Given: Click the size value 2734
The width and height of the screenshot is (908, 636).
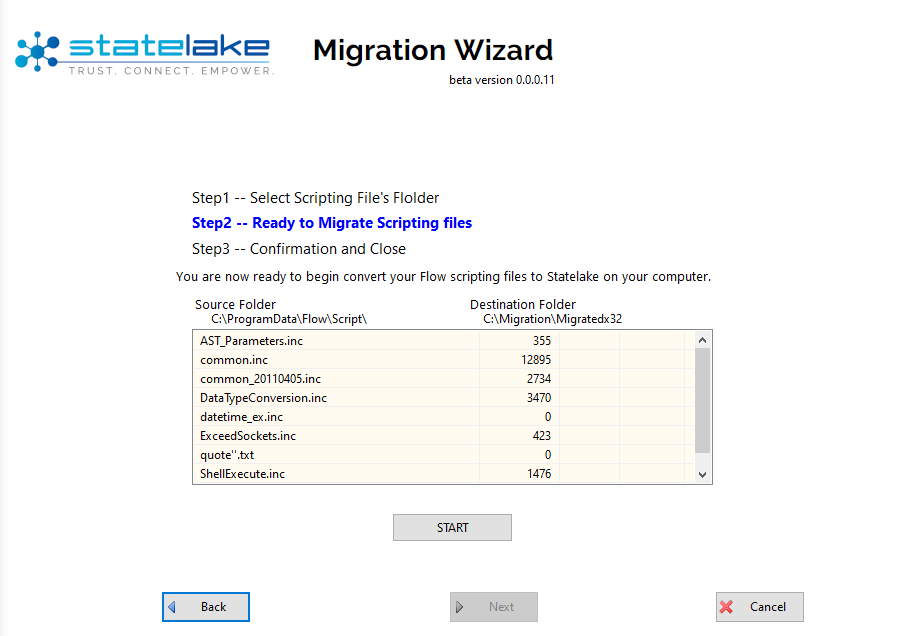Looking at the screenshot, I should click(539, 379).
